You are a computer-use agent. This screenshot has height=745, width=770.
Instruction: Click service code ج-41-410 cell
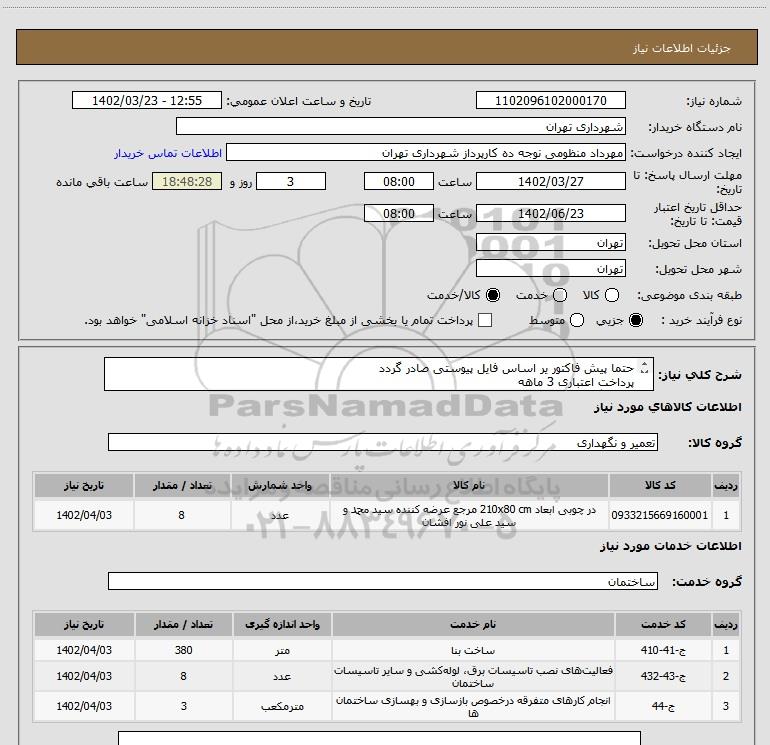click(663, 650)
